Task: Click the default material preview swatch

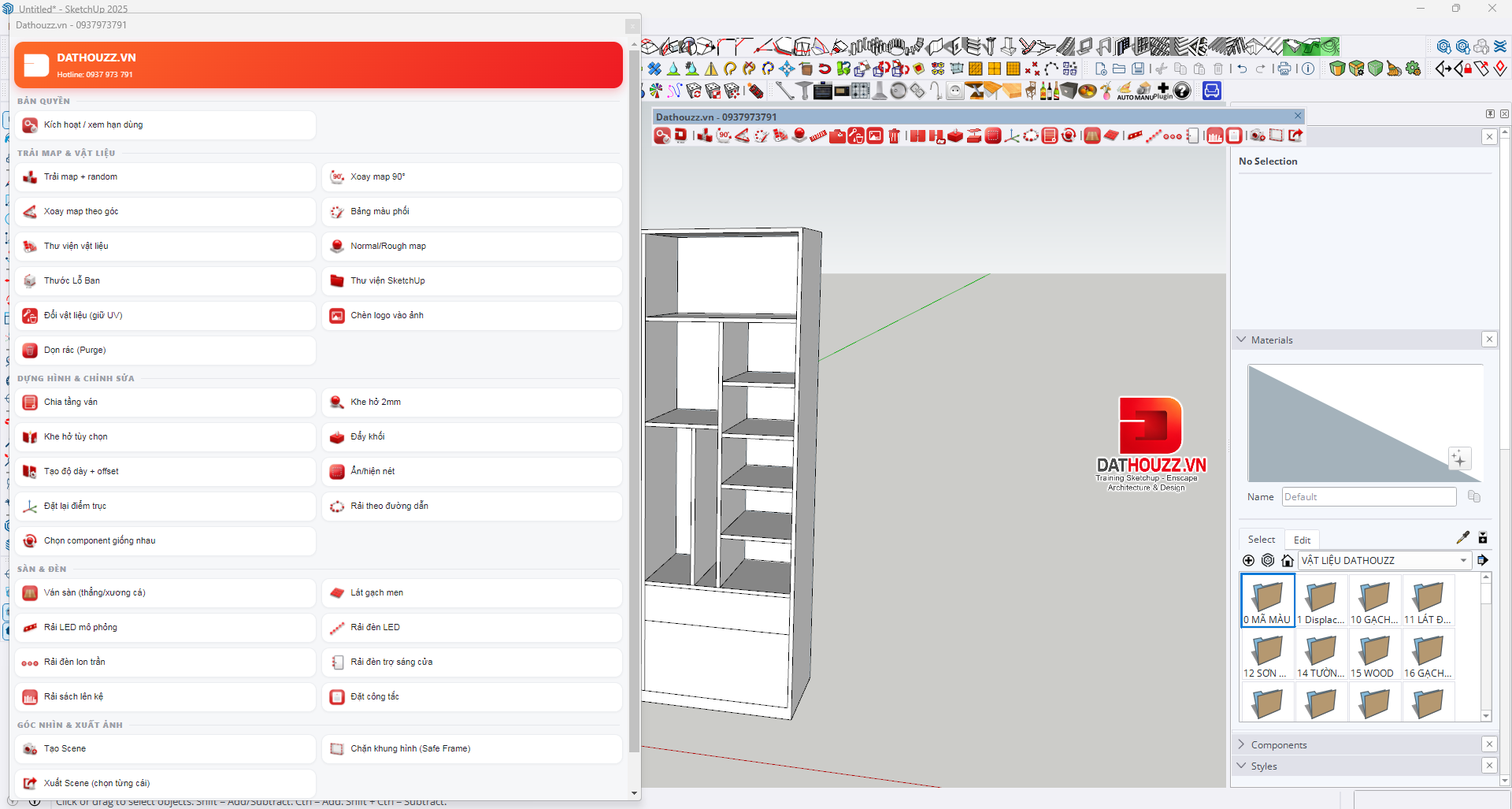Action: point(1365,423)
